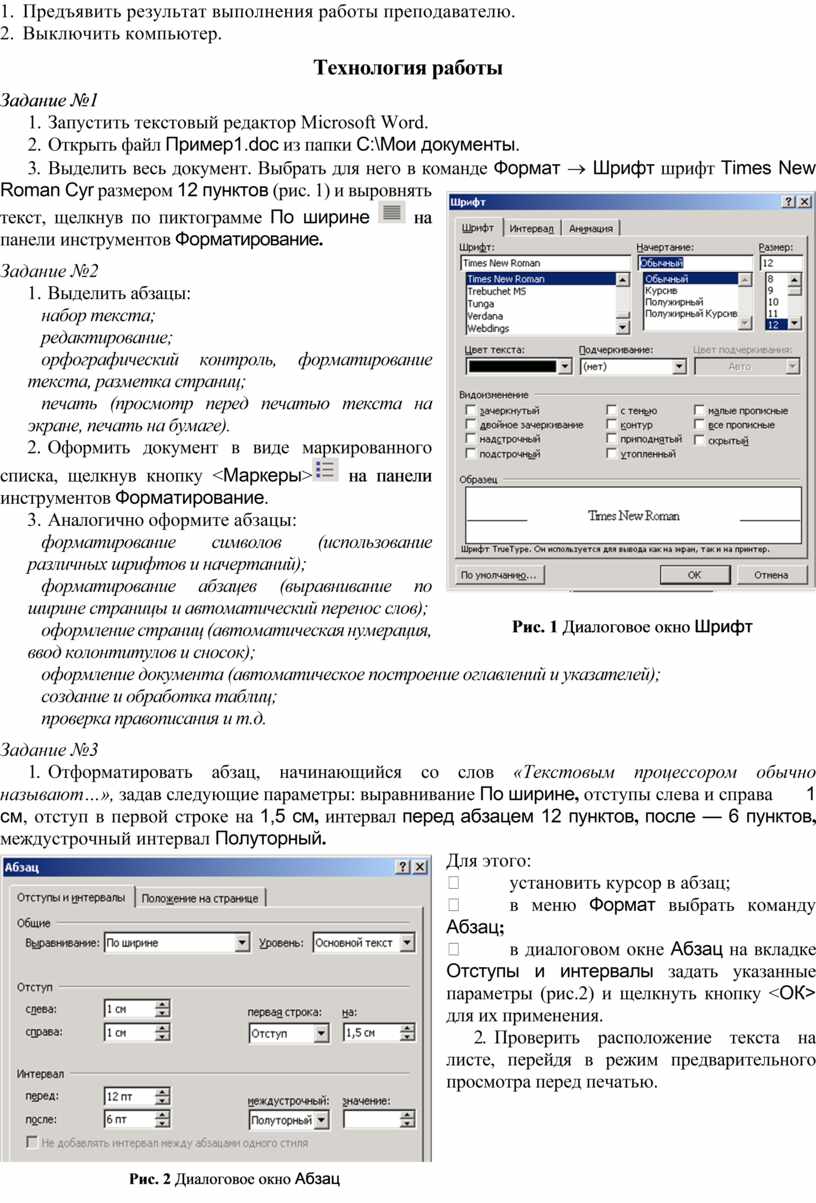The image size is (816, 1203).
Task: Select Webdings in the font list
Action: [539, 327]
